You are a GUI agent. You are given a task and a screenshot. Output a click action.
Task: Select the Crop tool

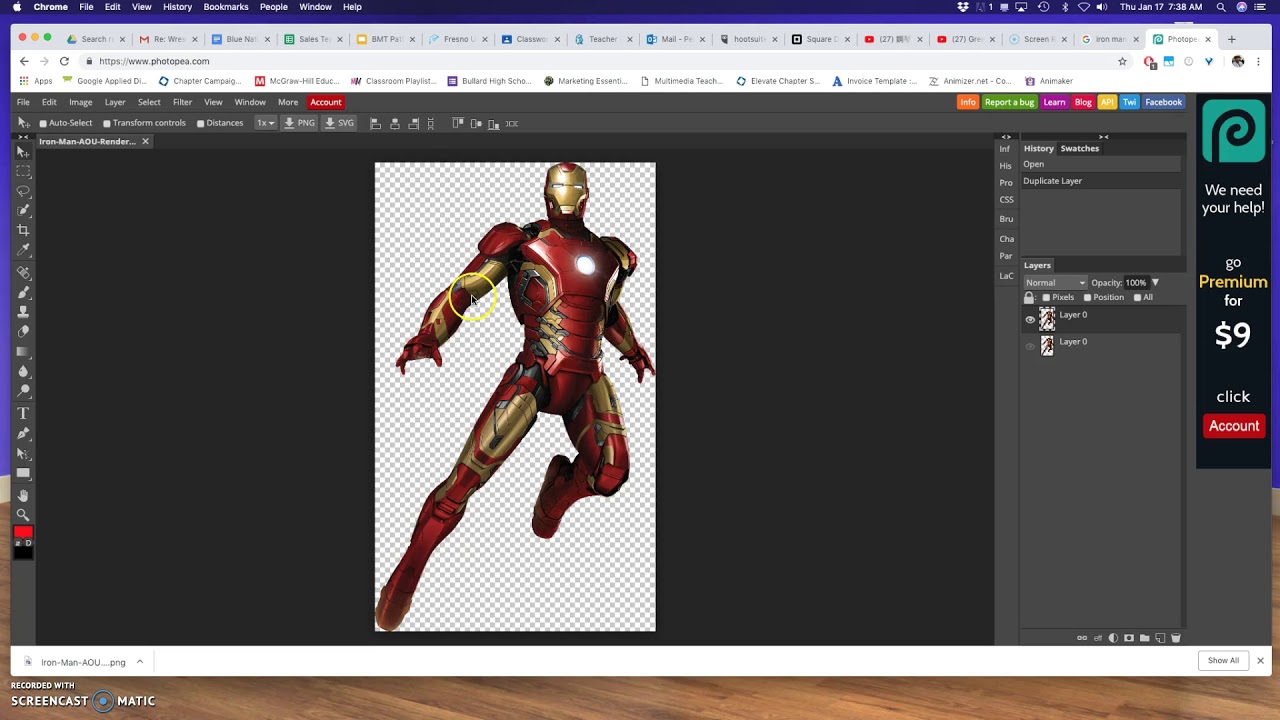(23, 230)
